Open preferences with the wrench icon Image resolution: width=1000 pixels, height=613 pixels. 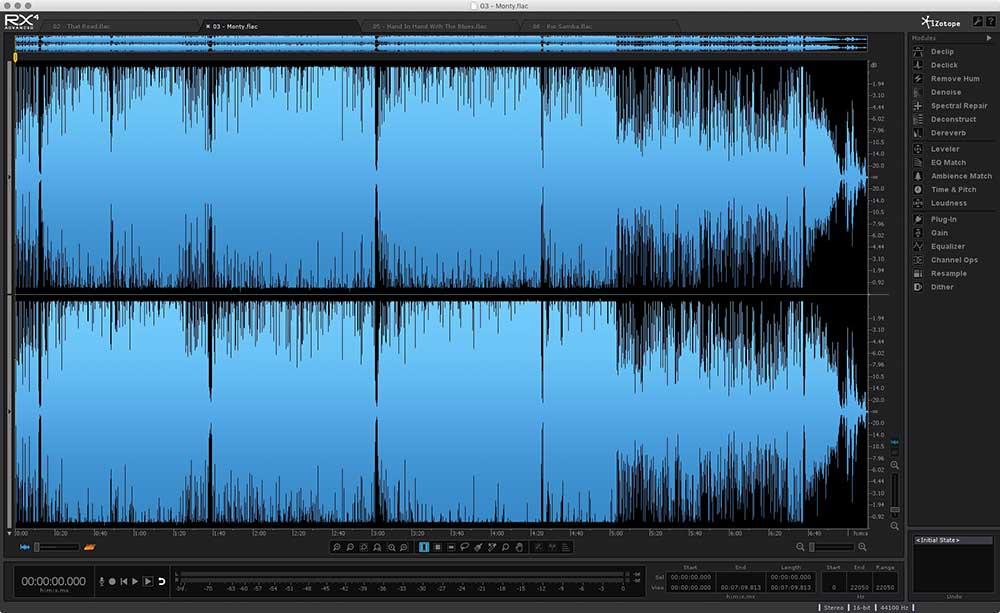pyautogui.click(x=977, y=22)
